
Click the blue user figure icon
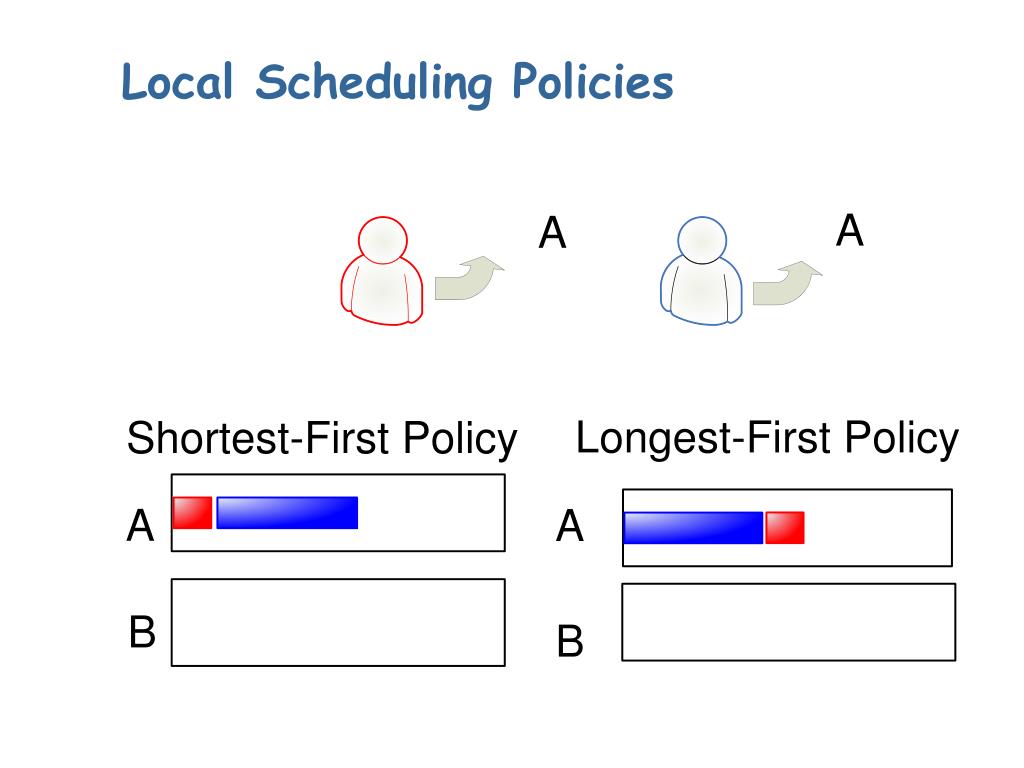[x=701, y=271]
